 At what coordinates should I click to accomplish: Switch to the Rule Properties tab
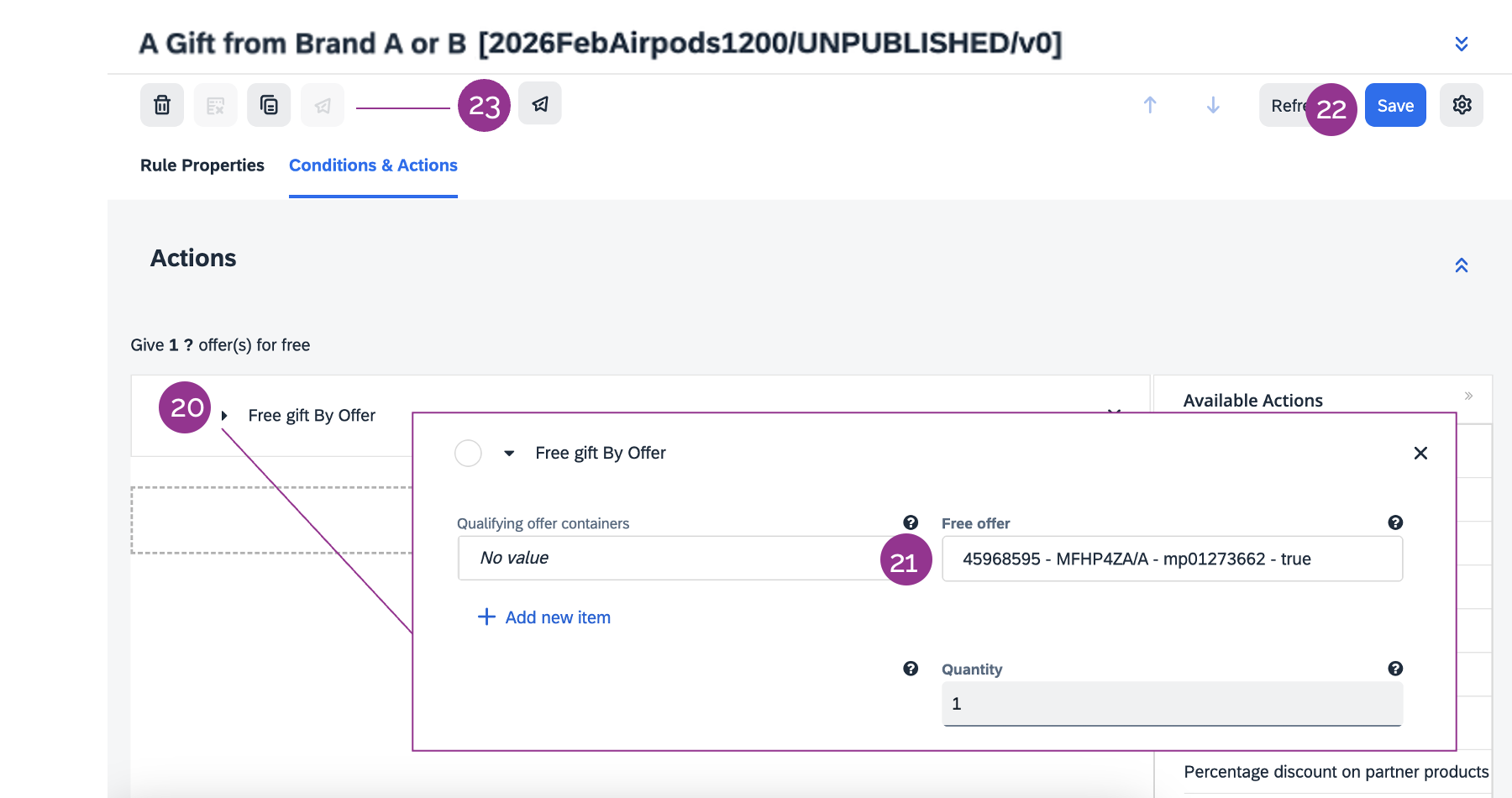[x=202, y=165]
